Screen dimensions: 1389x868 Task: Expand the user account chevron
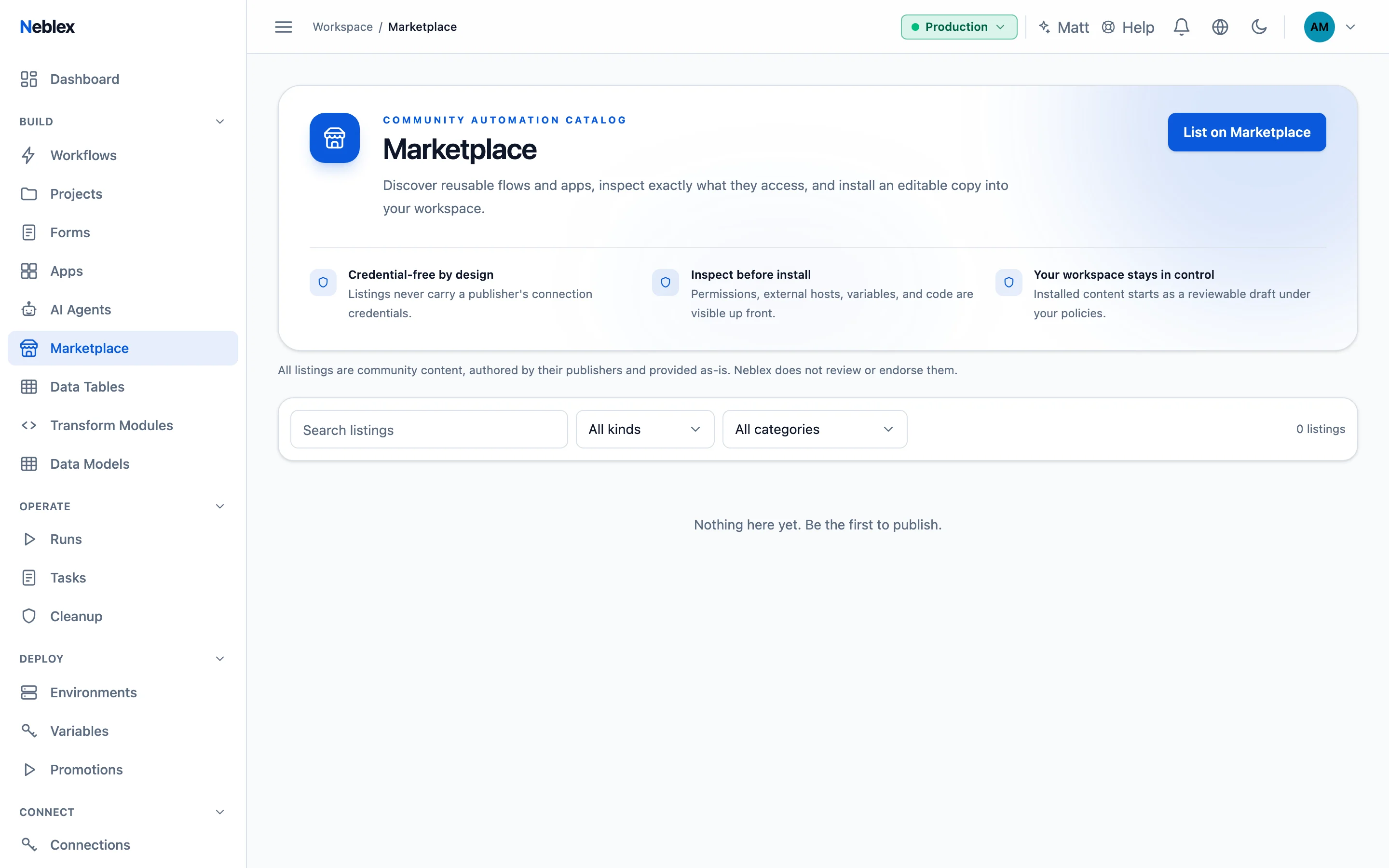(1350, 27)
